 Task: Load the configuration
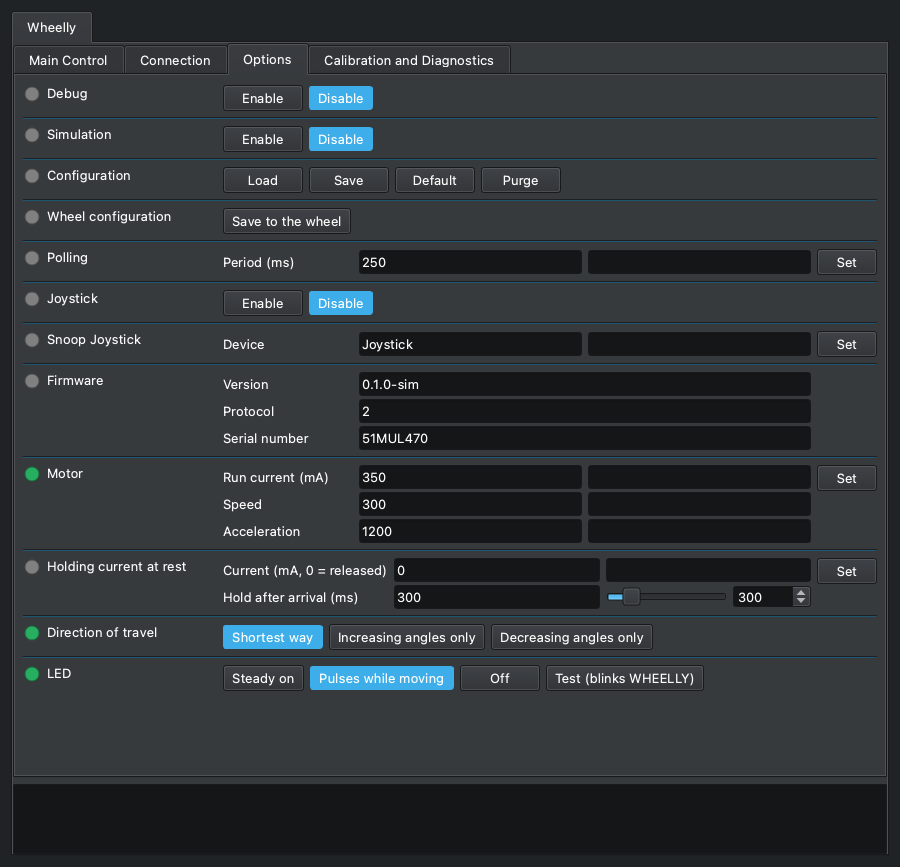[x=263, y=180]
